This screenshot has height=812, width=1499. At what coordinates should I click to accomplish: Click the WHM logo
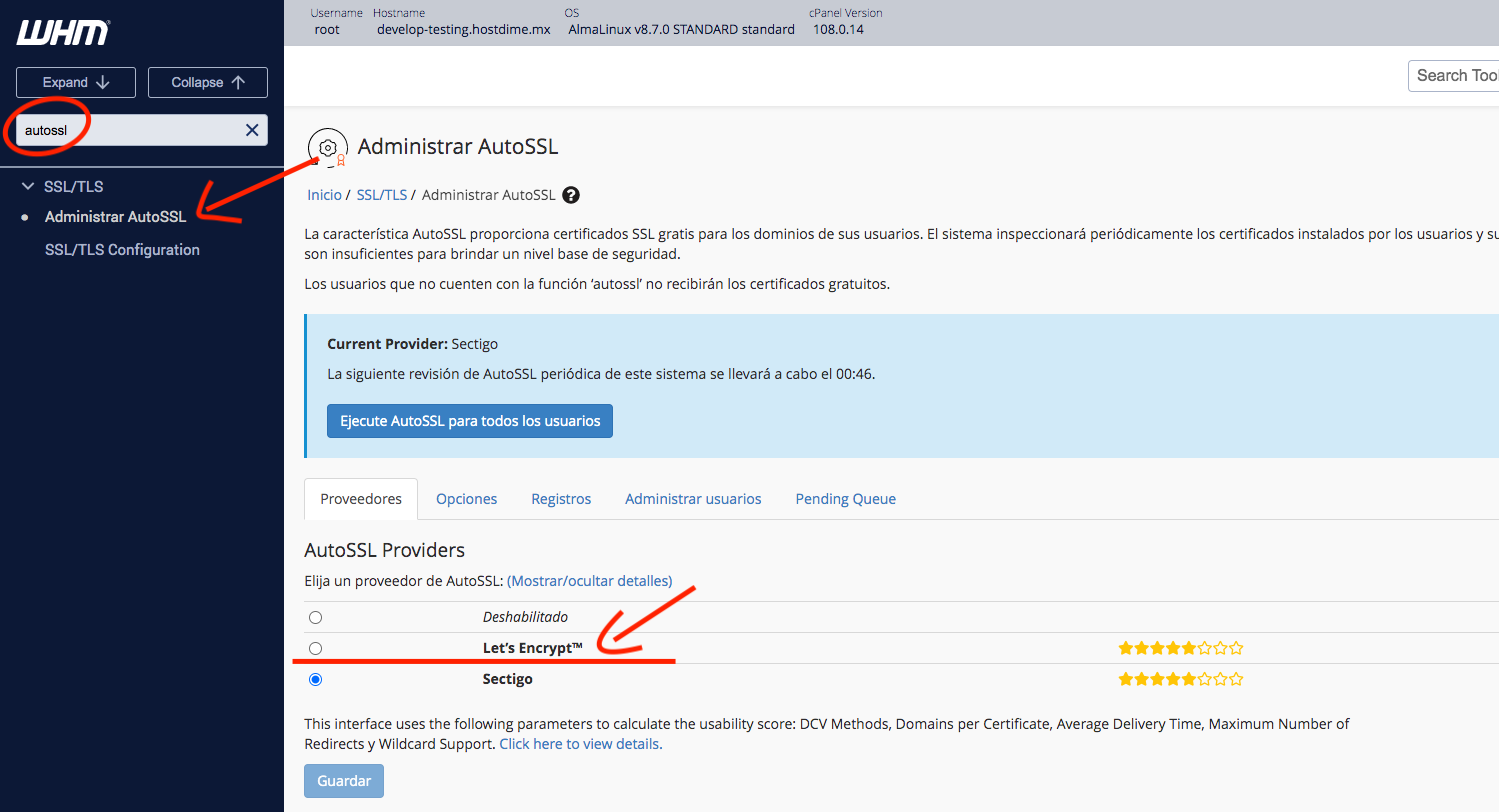point(62,33)
